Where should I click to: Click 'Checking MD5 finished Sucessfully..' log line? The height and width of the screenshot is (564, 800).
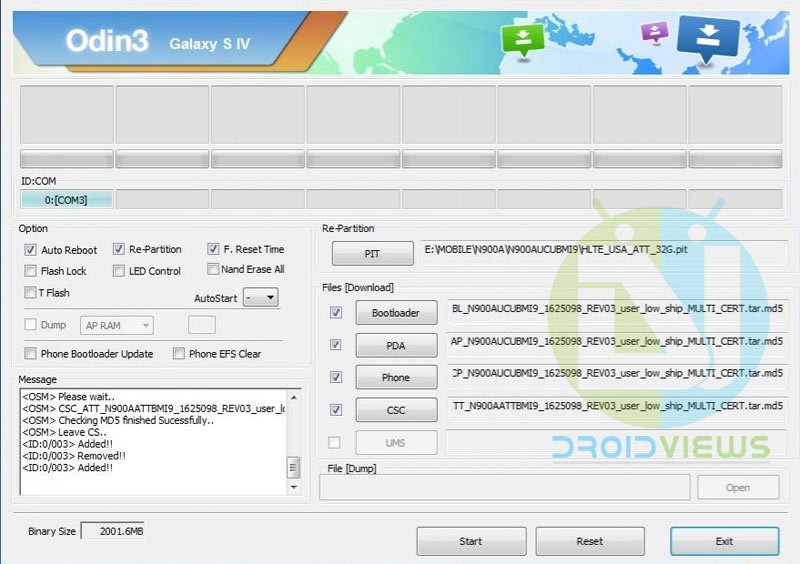coord(118,421)
